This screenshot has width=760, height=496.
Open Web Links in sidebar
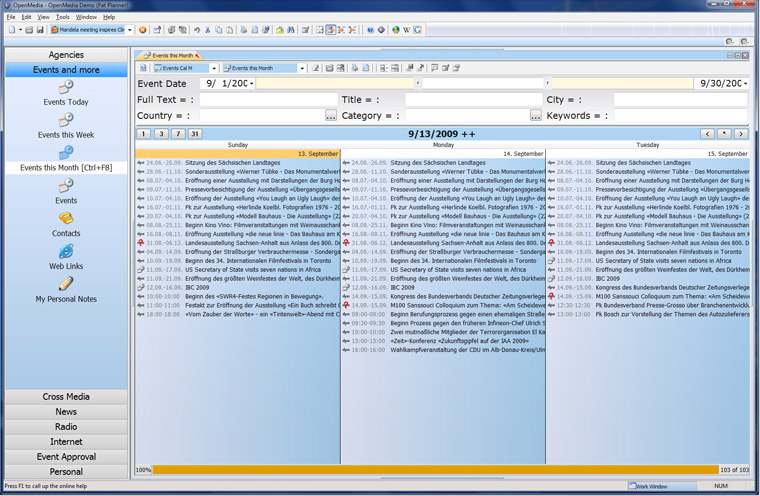pyautogui.click(x=66, y=258)
